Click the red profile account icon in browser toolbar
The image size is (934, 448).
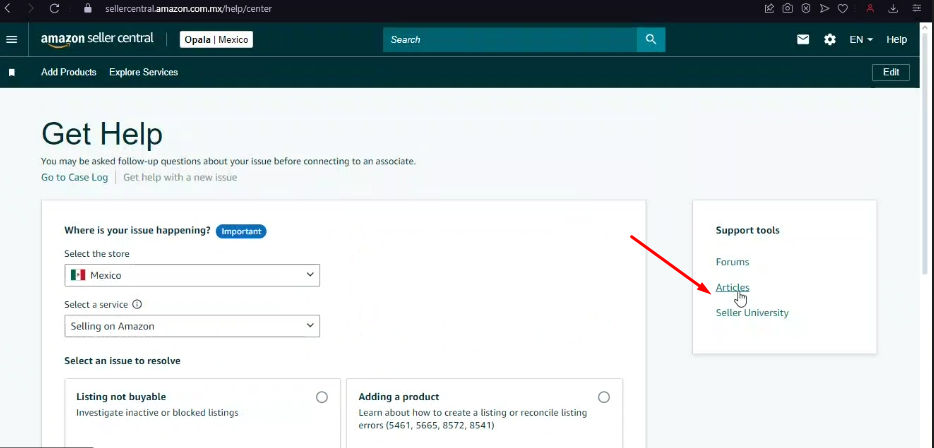tap(870, 8)
